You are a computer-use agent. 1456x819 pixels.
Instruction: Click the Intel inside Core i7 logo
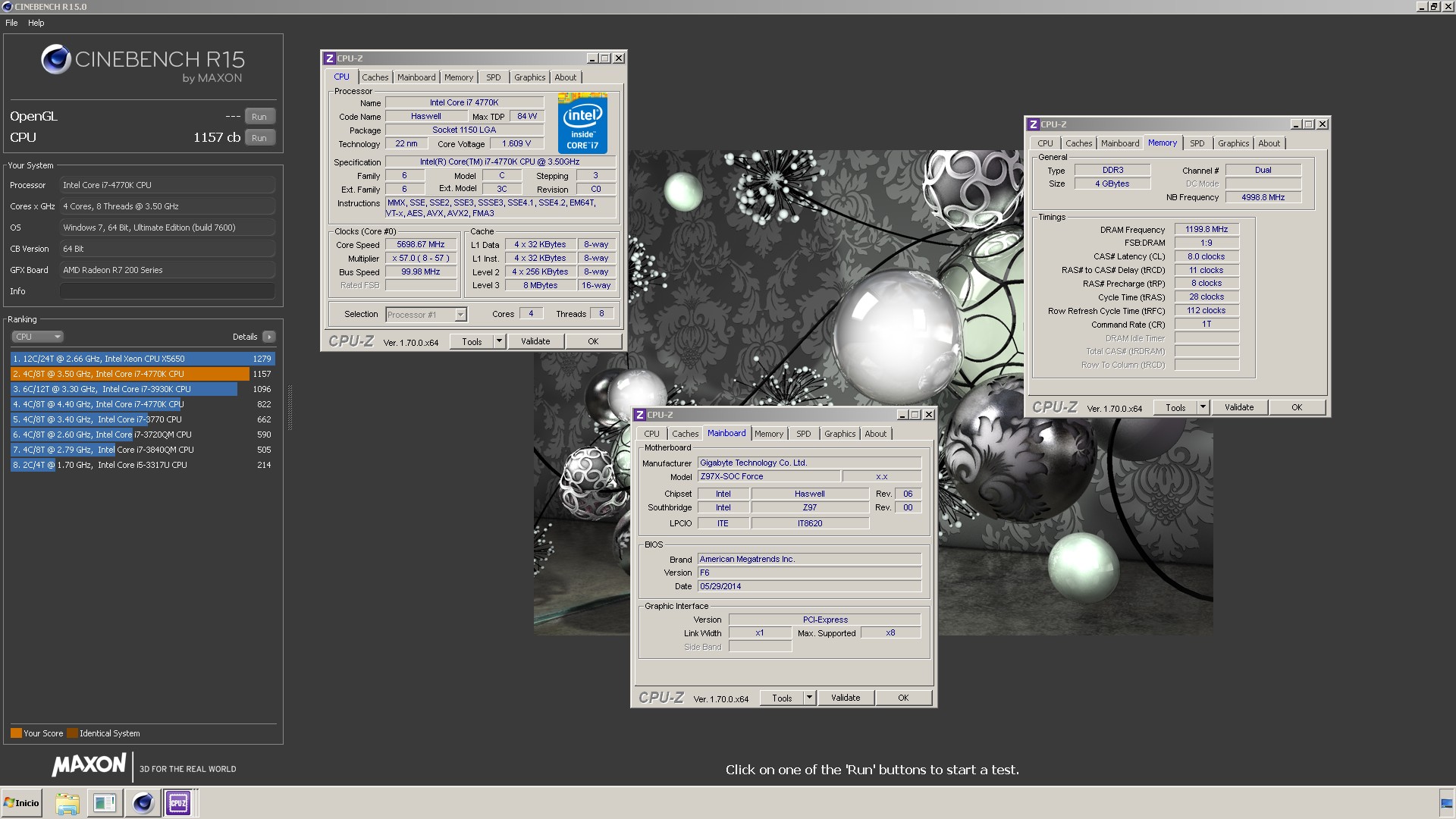point(582,123)
